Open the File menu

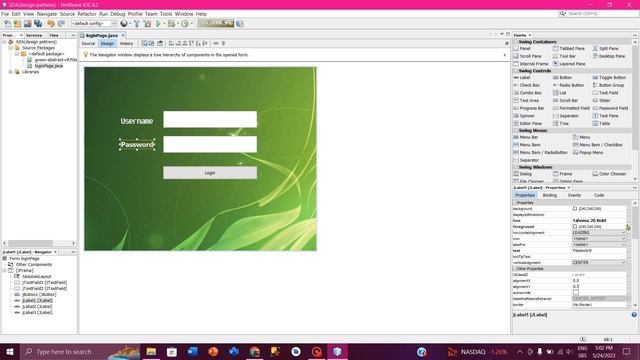point(5,14)
